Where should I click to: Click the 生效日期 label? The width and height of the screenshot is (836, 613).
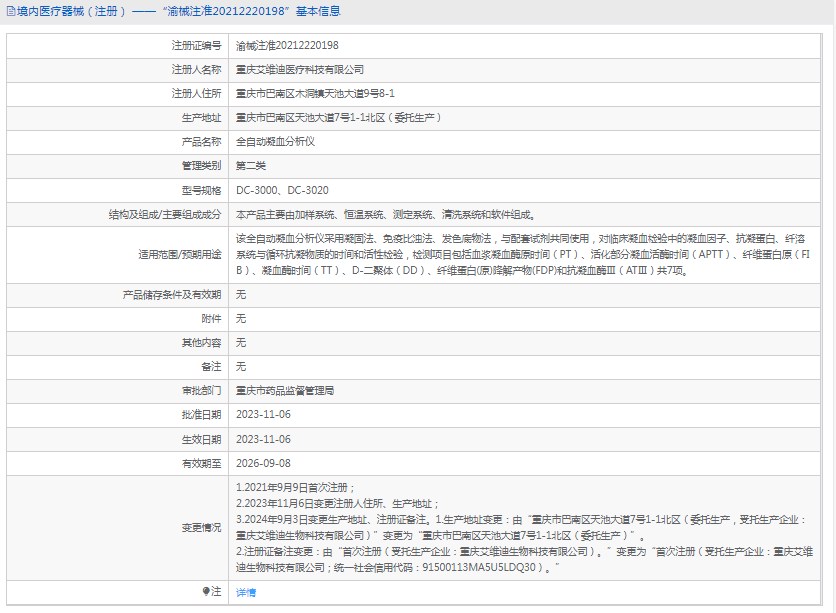click(202, 439)
